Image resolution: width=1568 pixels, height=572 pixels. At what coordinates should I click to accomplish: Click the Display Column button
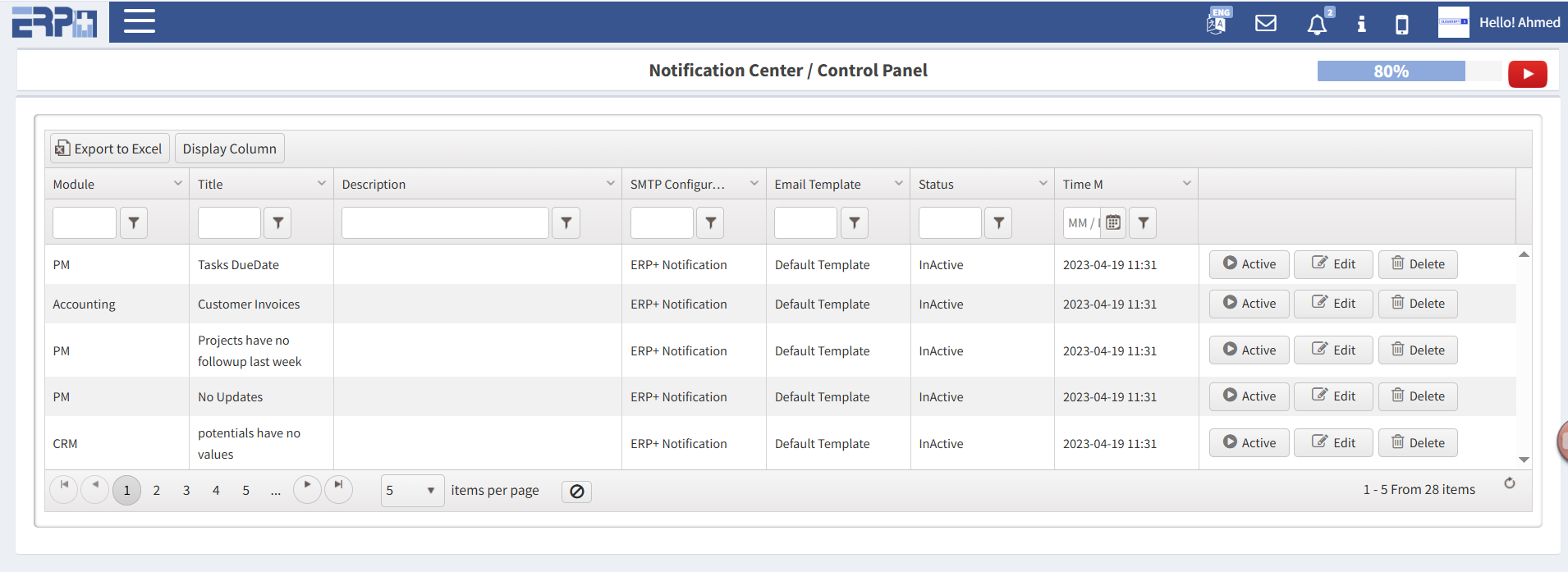[x=230, y=149]
